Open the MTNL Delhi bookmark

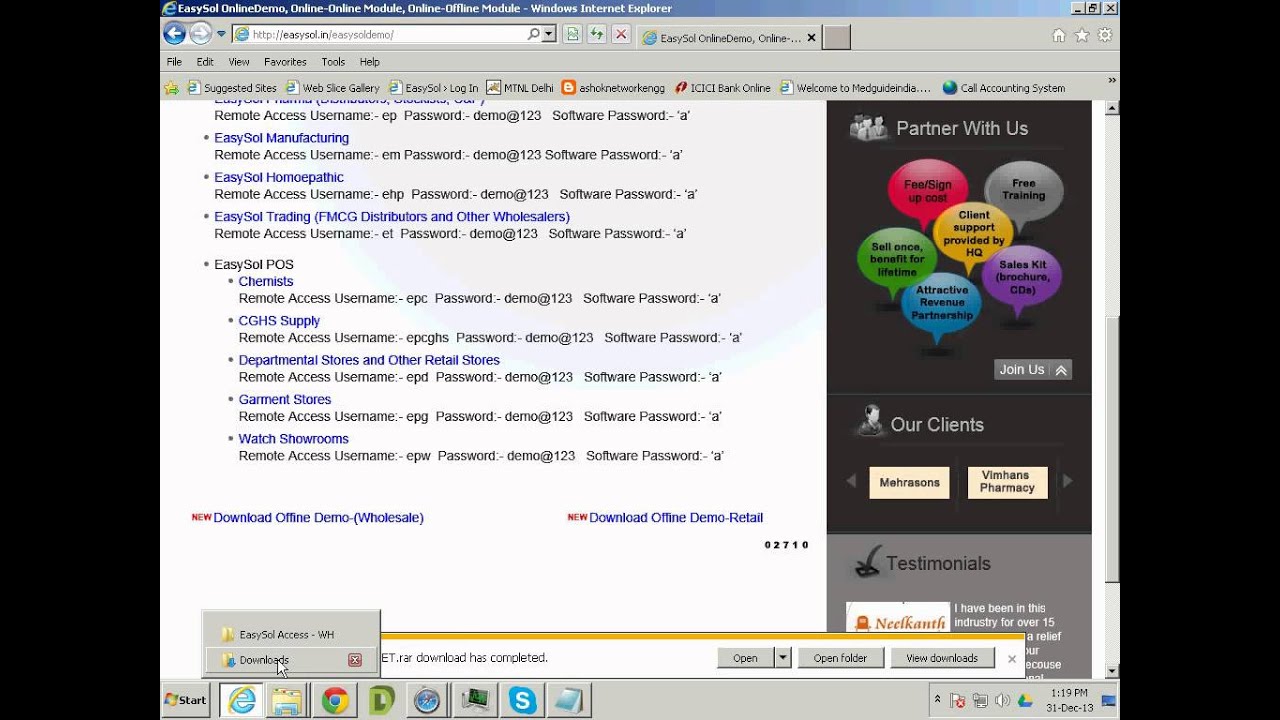520,88
